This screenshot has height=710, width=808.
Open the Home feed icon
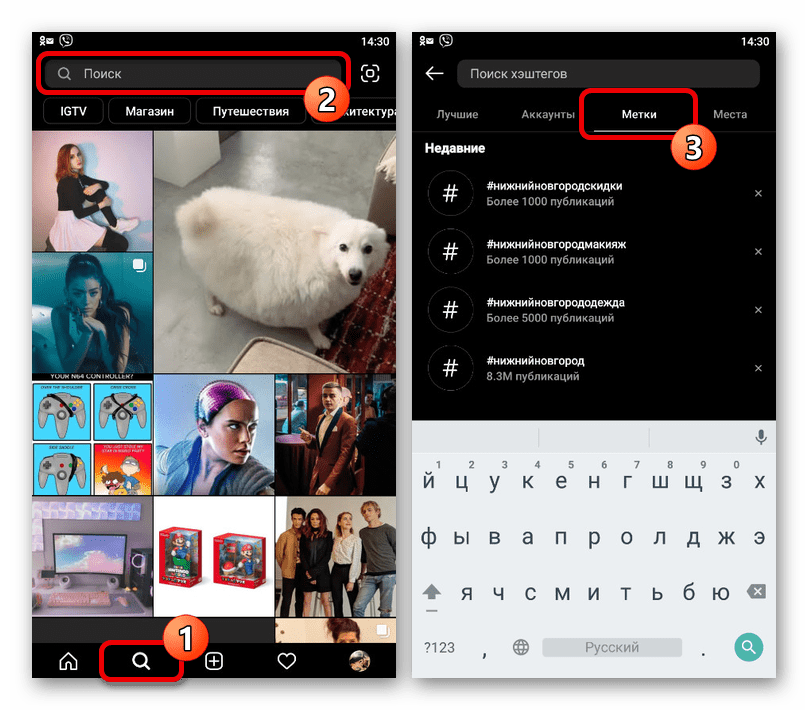click(x=68, y=661)
